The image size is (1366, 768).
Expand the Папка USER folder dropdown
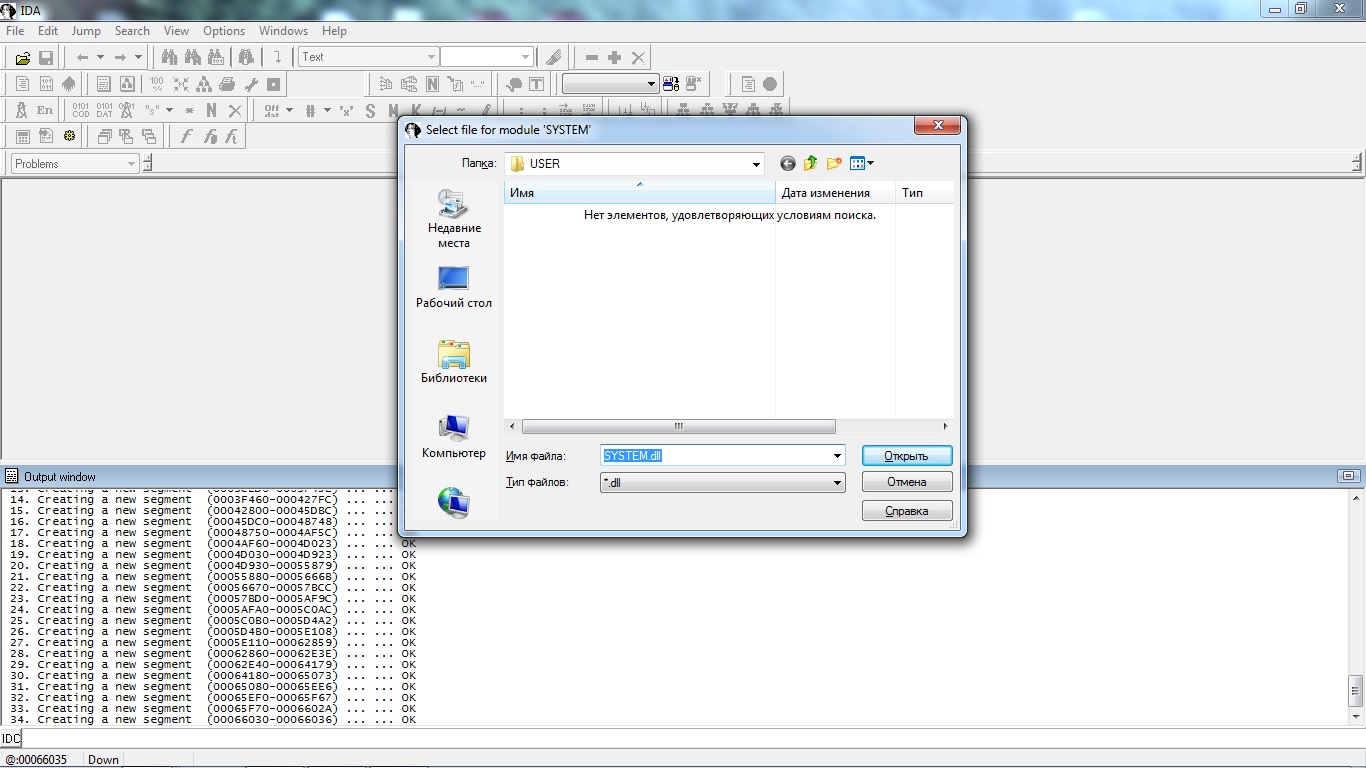tap(756, 164)
